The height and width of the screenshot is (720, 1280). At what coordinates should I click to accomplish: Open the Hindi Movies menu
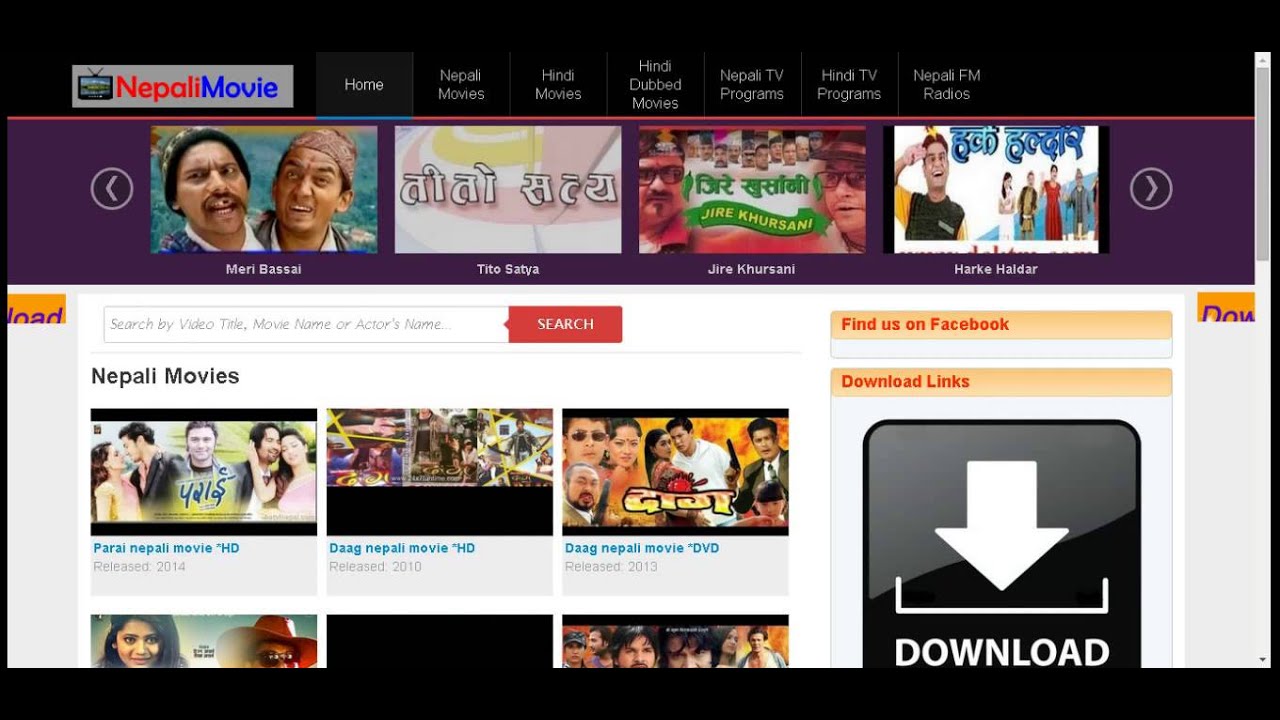click(558, 85)
